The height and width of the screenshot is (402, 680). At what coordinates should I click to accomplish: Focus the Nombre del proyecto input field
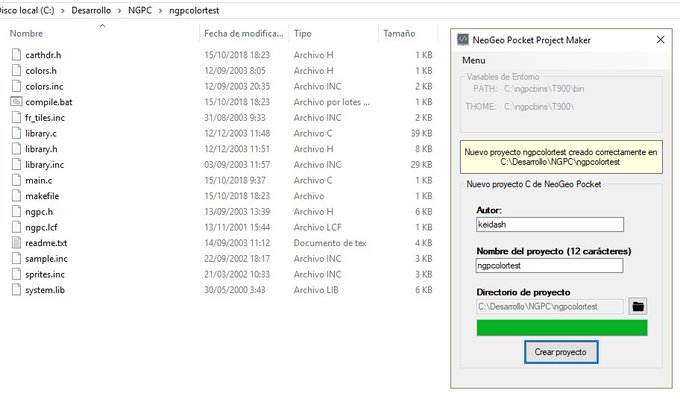tap(548, 266)
